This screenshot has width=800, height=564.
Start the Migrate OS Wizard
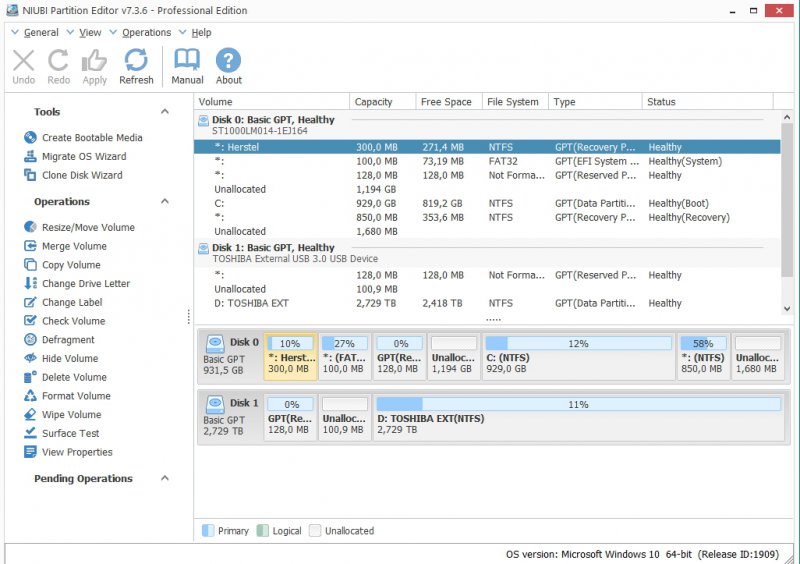(84, 157)
